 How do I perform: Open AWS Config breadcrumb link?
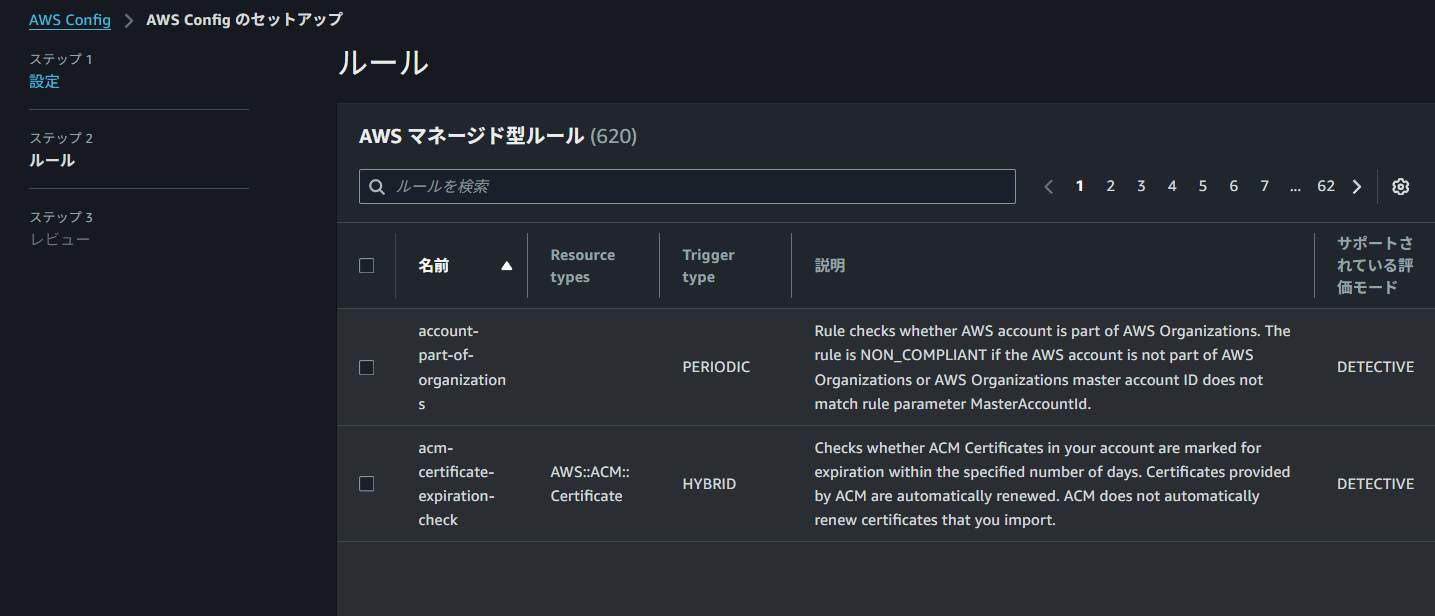click(69, 20)
